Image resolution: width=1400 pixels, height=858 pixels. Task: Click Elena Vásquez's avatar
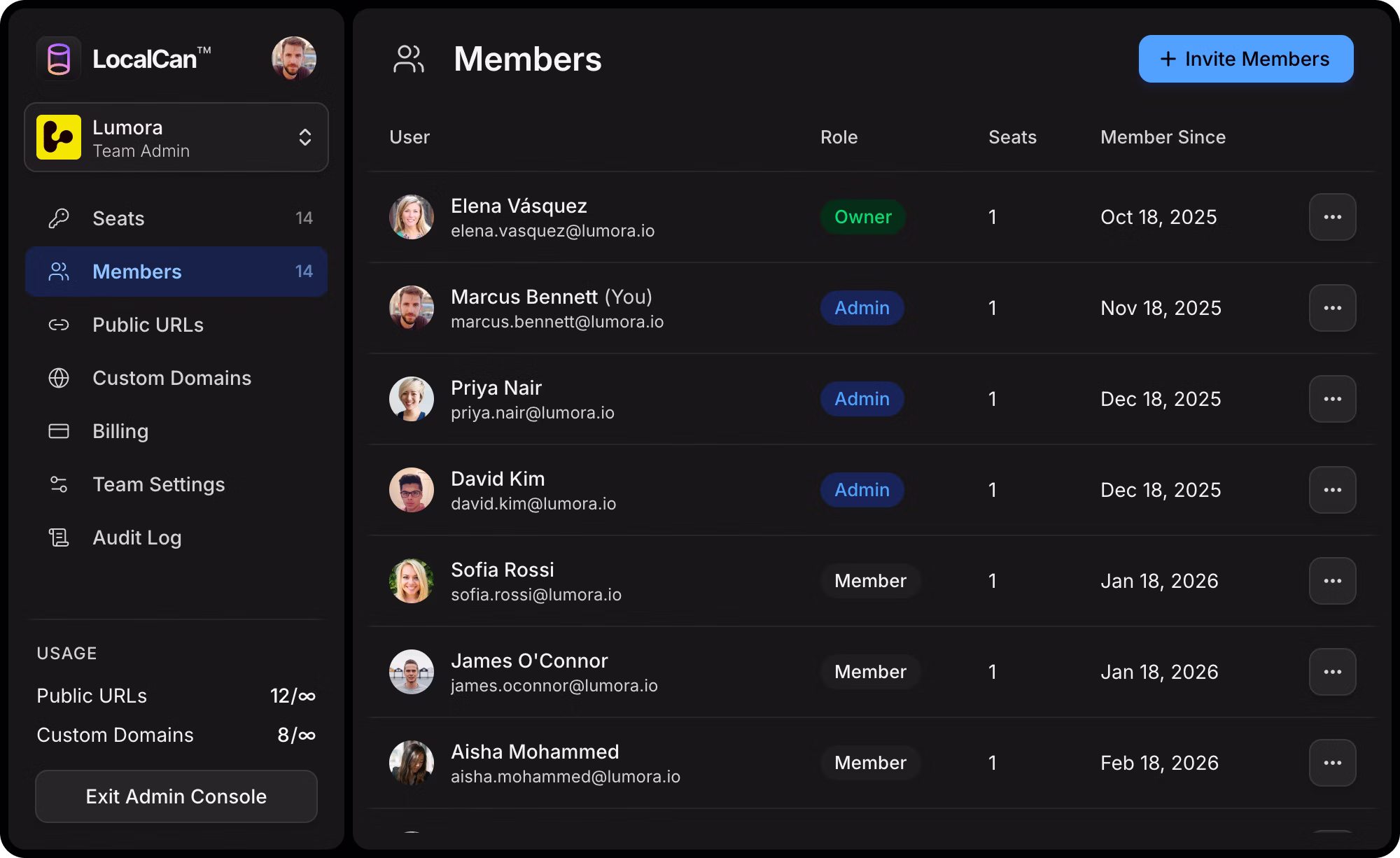click(x=412, y=217)
